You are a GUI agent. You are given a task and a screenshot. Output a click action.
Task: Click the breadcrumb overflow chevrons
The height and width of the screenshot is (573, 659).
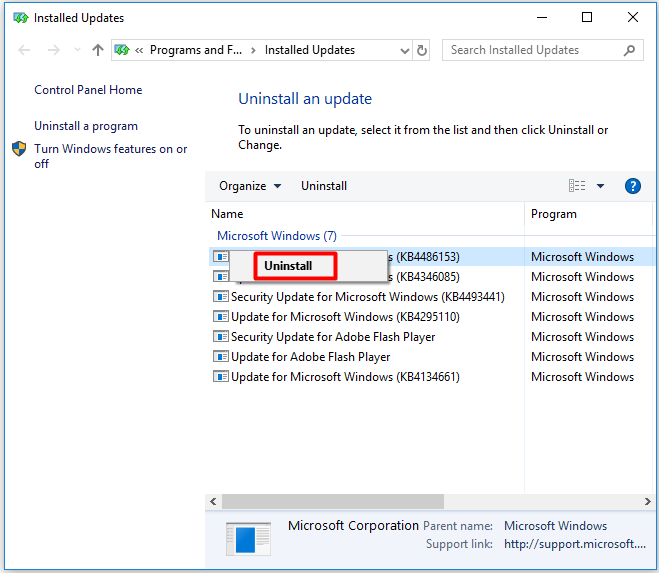tap(139, 50)
